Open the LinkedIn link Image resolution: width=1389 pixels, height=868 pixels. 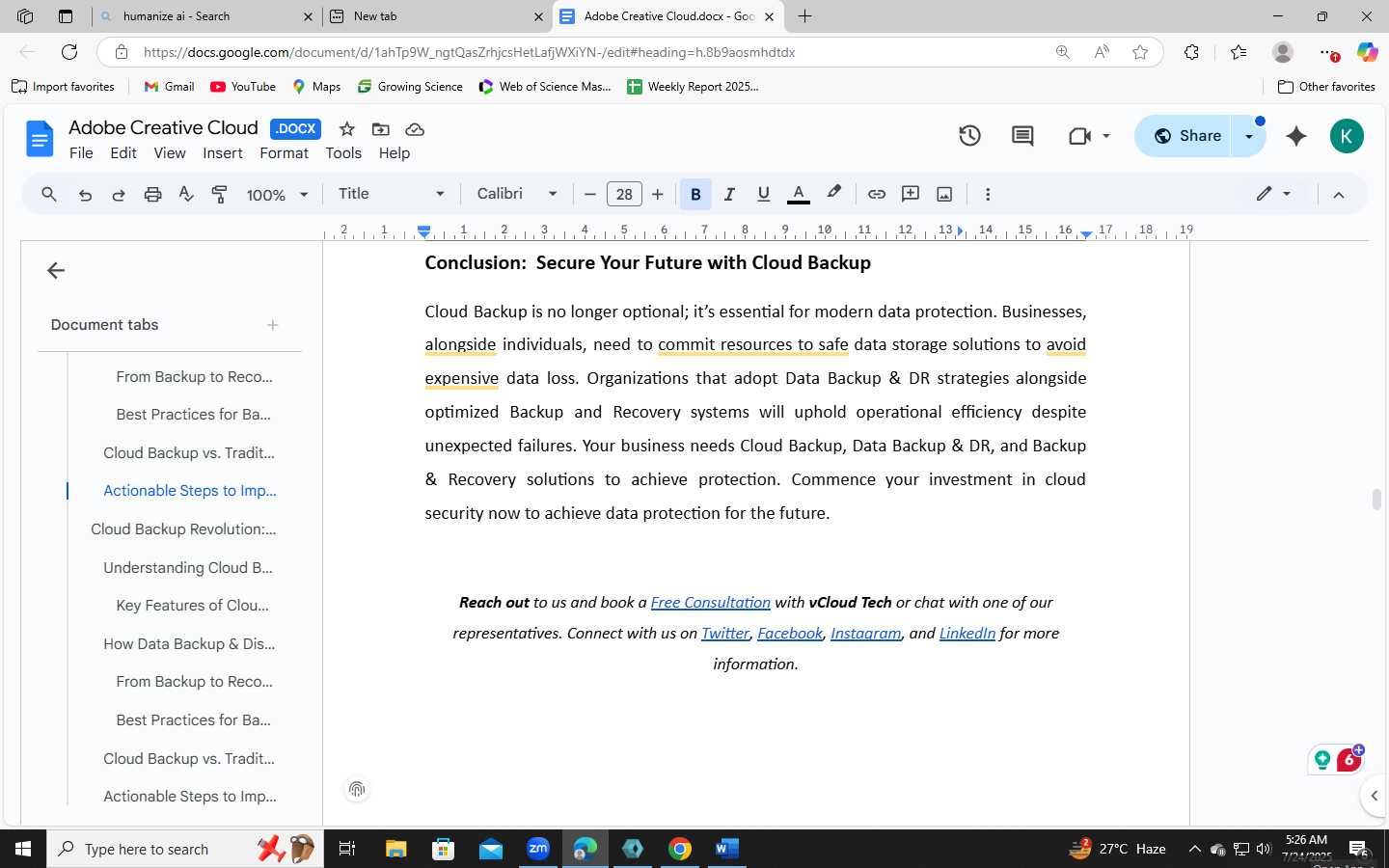(x=967, y=634)
